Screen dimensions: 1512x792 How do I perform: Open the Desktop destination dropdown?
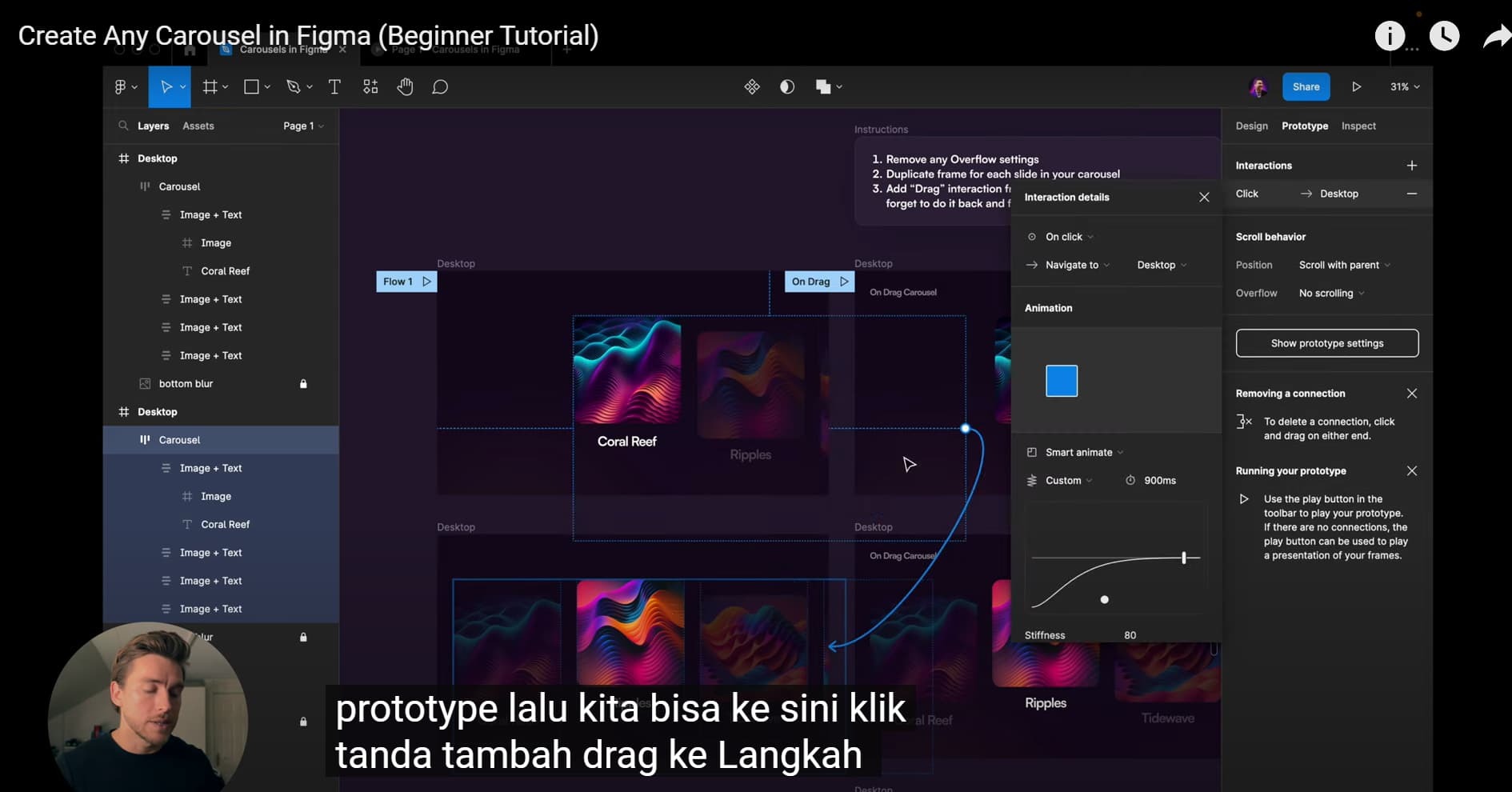click(1162, 265)
